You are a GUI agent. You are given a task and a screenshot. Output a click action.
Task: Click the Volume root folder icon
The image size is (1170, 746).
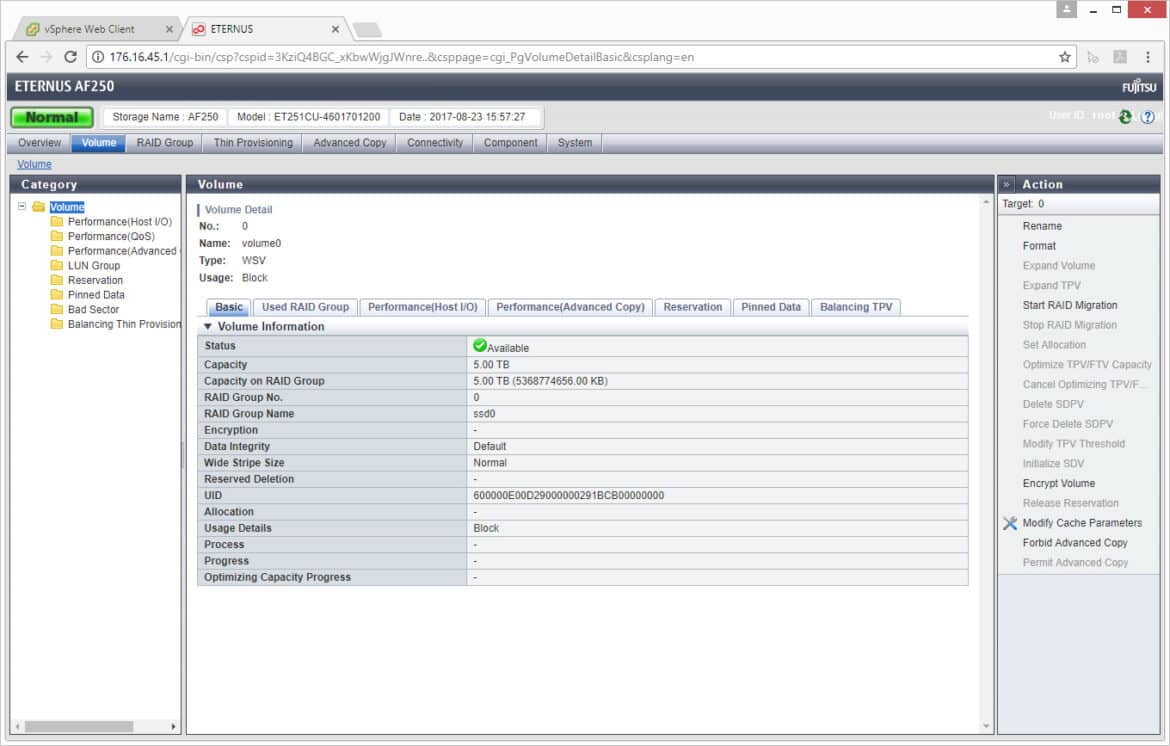click(x=39, y=207)
